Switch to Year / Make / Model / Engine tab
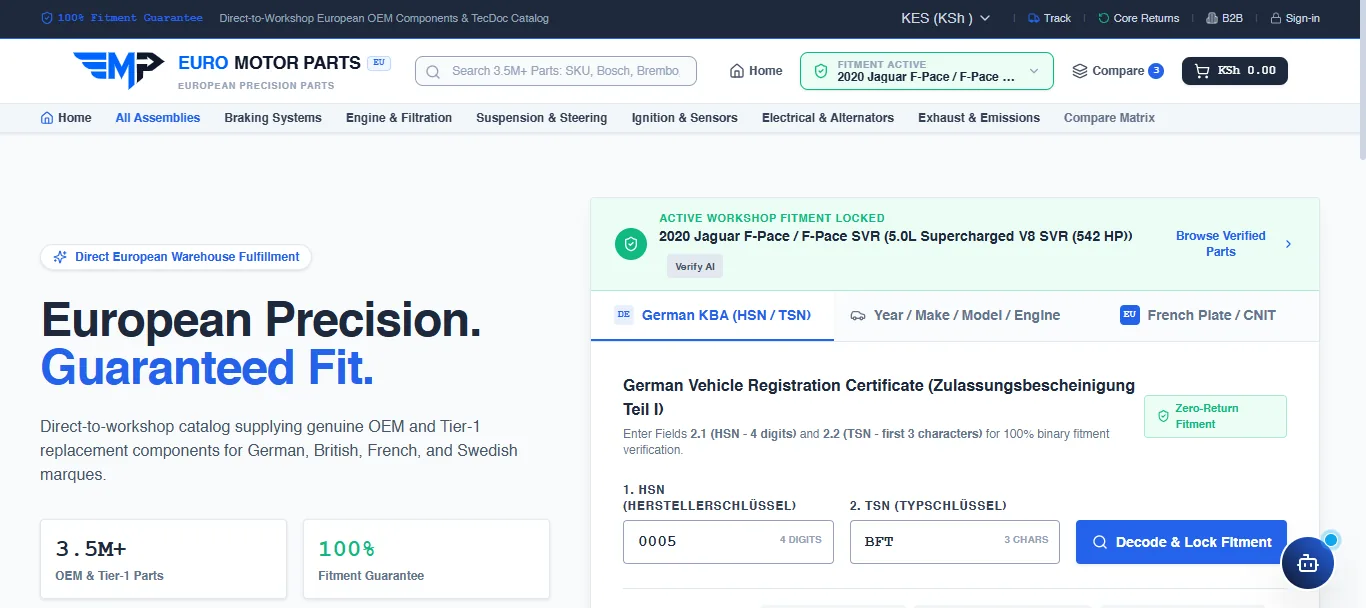The height and width of the screenshot is (608, 1366). point(954,315)
